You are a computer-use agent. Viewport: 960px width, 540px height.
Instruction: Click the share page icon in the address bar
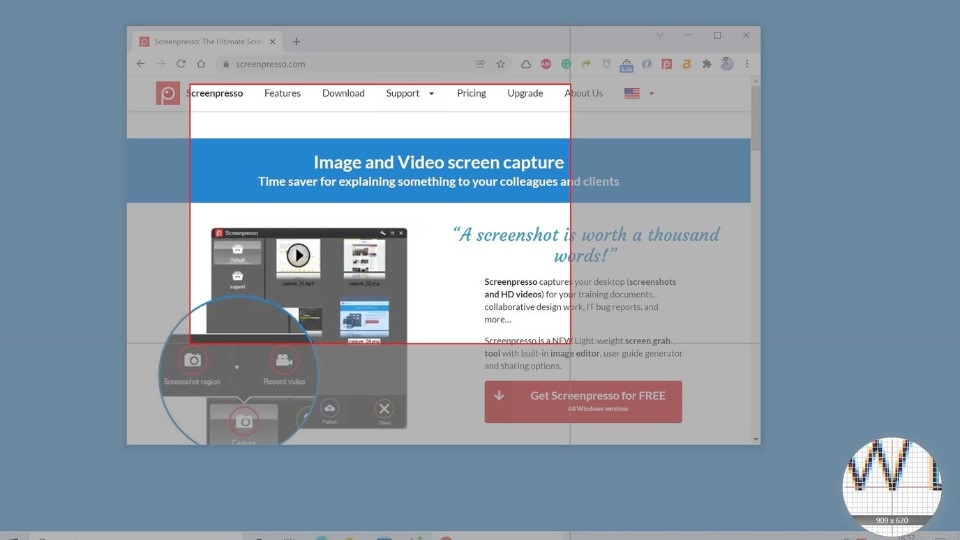(481, 64)
